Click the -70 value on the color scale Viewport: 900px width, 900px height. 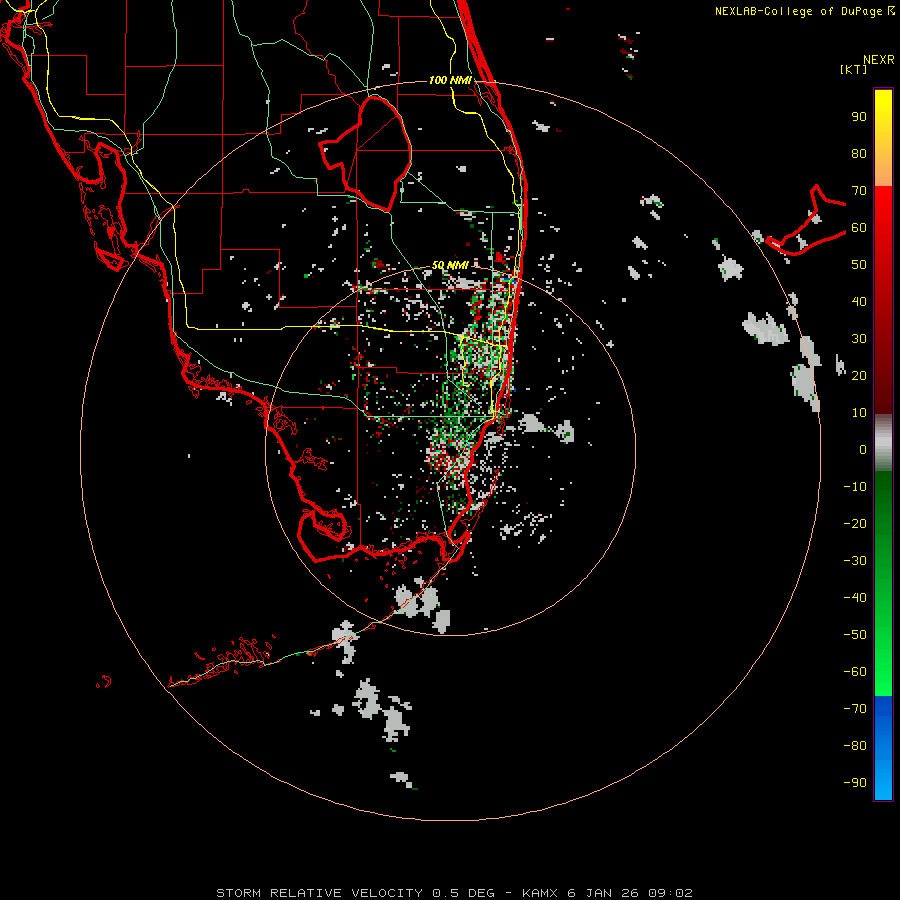pos(855,709)
